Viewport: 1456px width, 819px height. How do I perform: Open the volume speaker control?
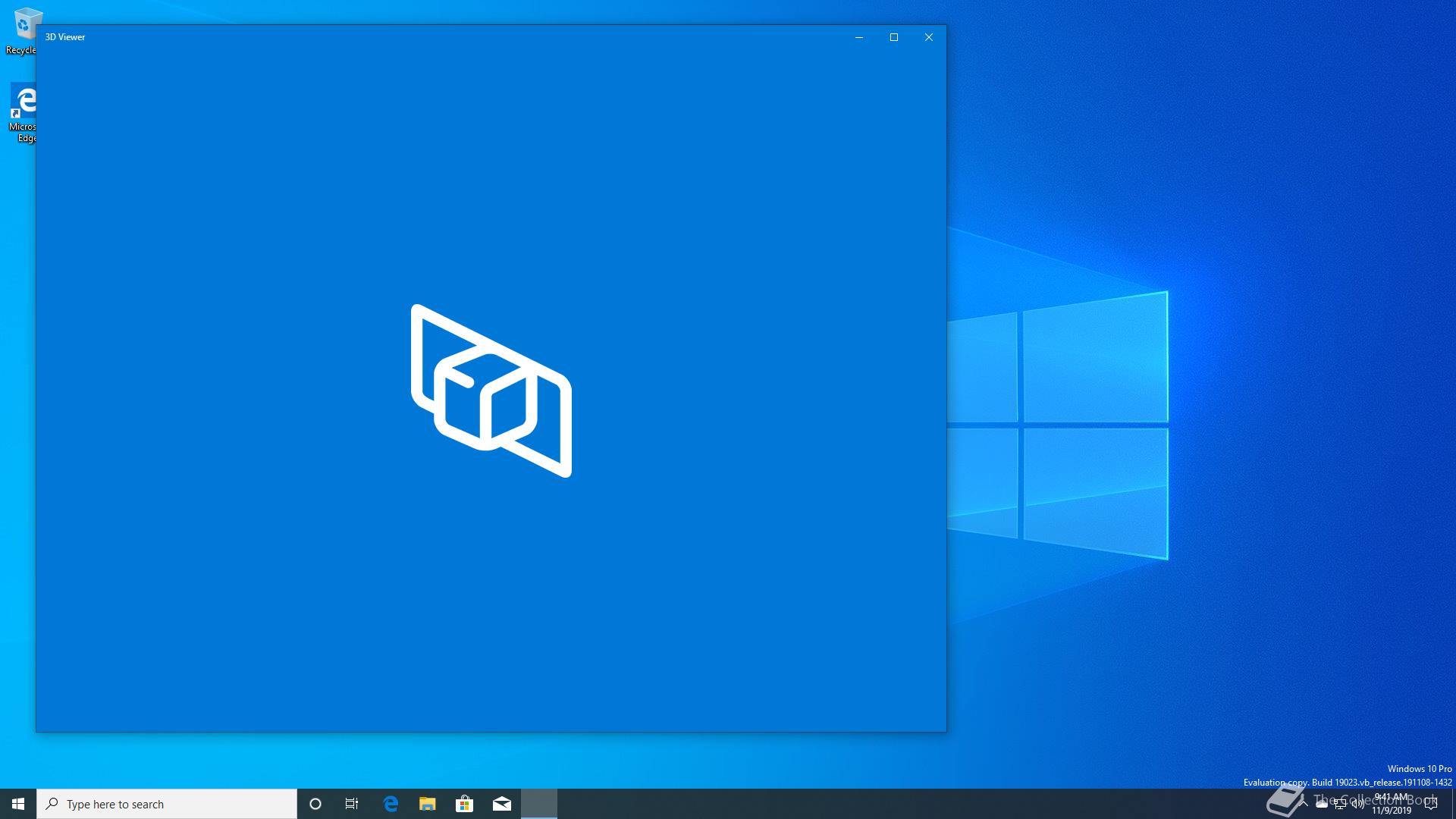pyautogui.click(x=1357, y=804)
